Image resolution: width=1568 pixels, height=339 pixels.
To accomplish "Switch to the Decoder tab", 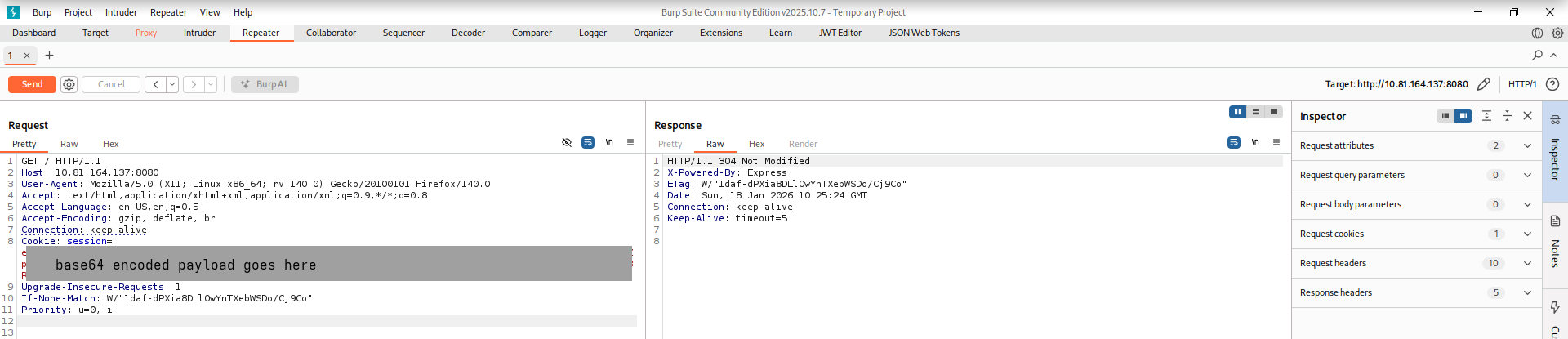I will coord(468,33).
